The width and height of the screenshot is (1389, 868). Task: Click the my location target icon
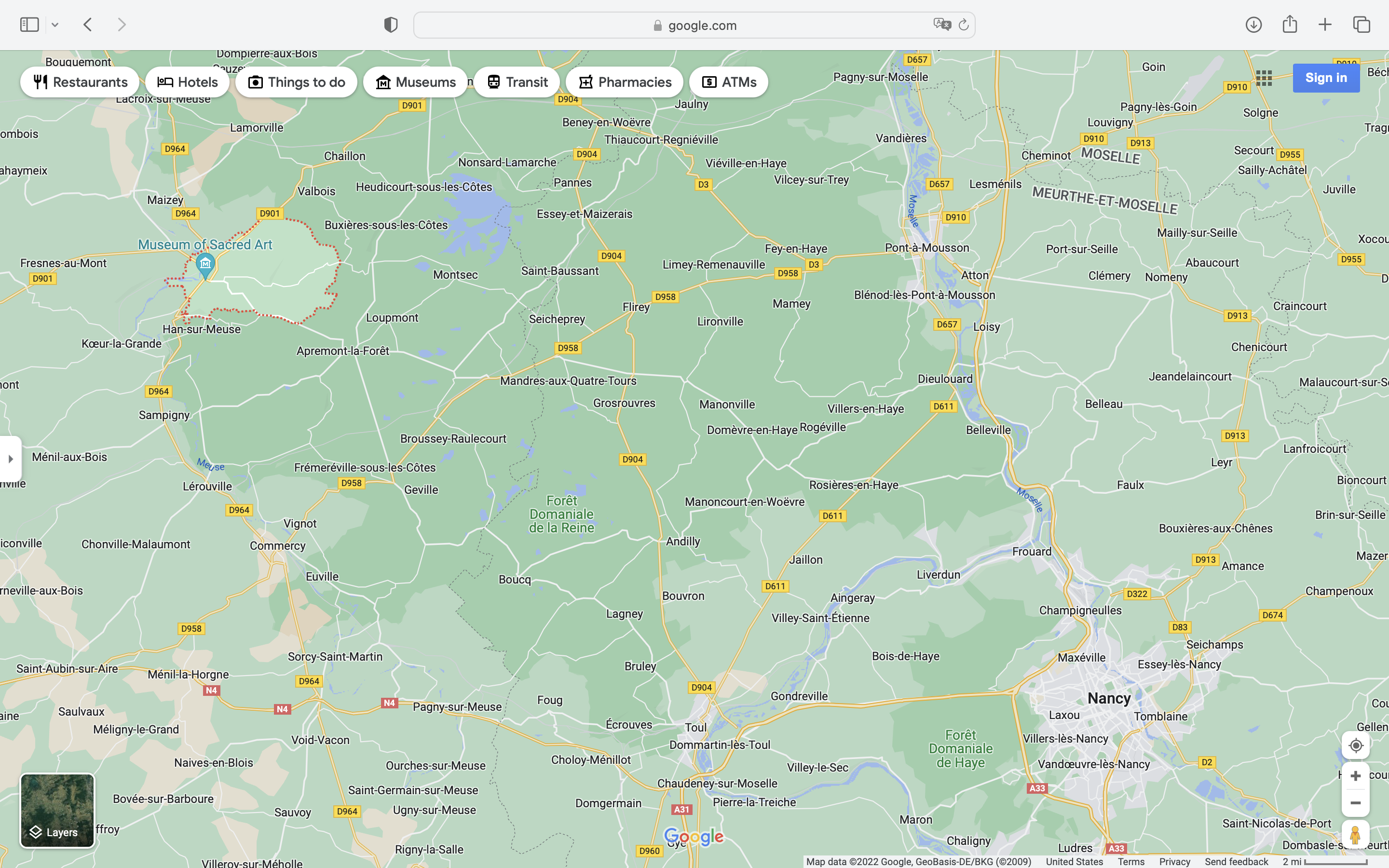pos(1356,745)
